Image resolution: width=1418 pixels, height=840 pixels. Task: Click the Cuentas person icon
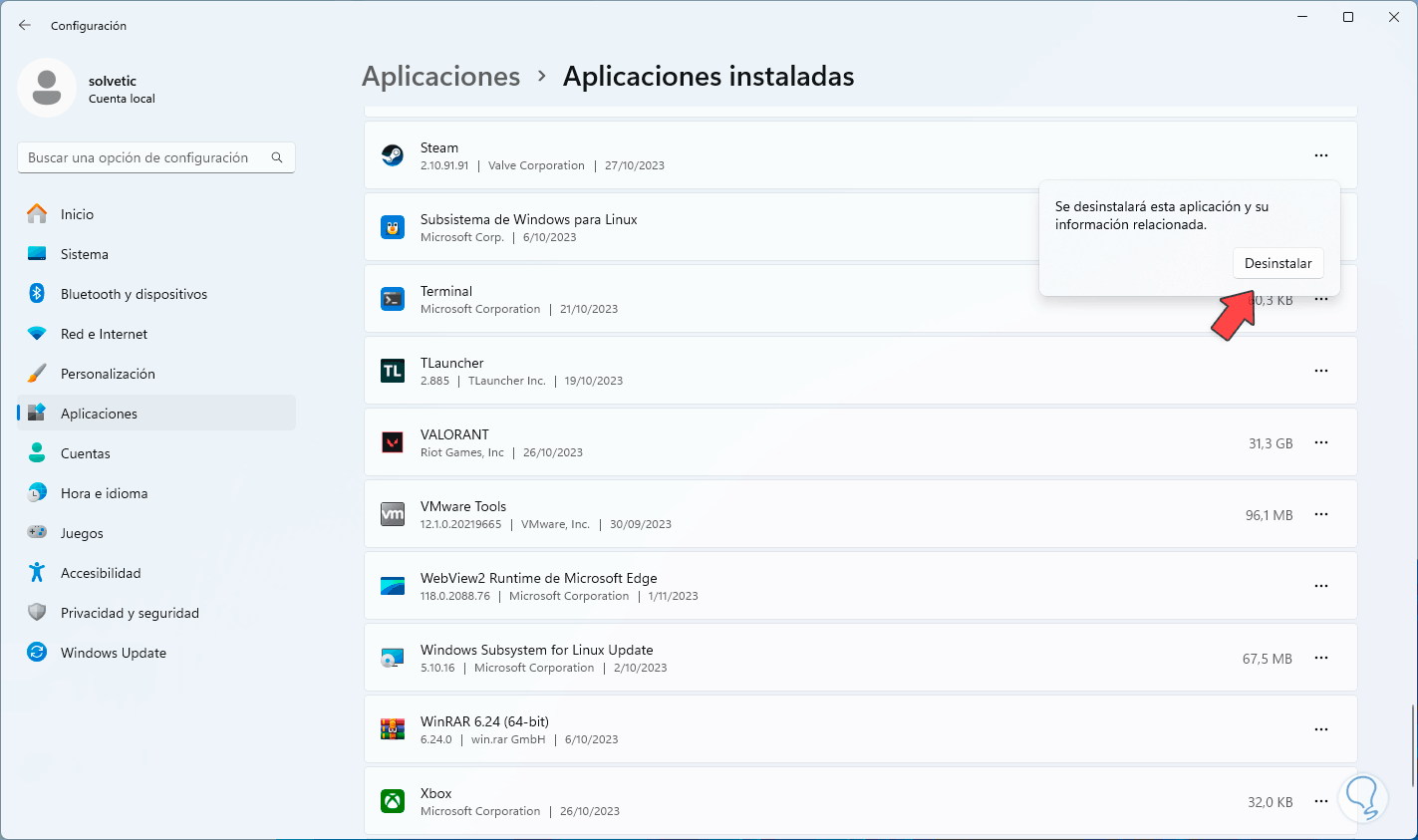[37, 453]
